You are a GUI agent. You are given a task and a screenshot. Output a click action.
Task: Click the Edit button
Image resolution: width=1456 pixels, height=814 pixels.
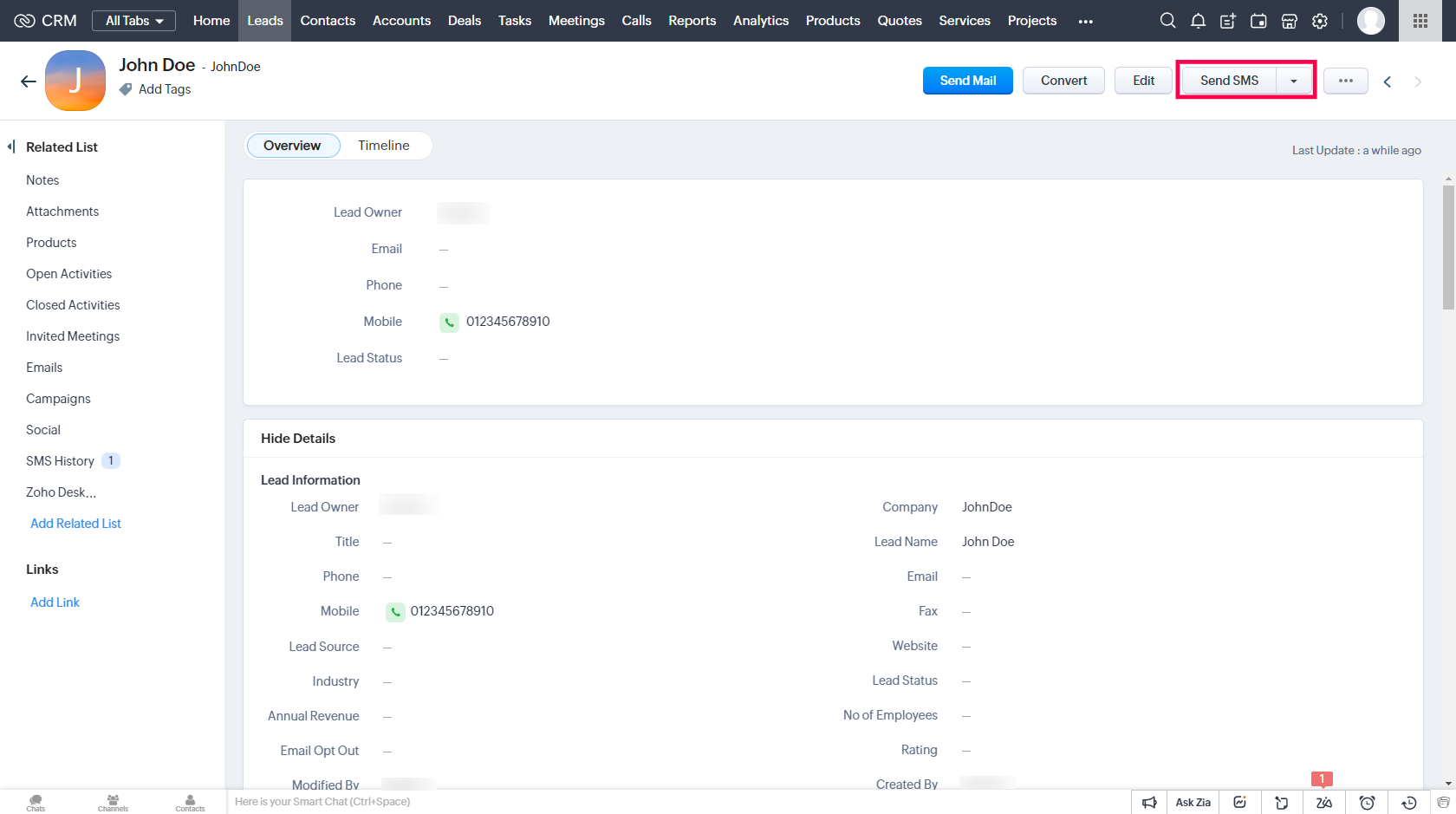1143,81
